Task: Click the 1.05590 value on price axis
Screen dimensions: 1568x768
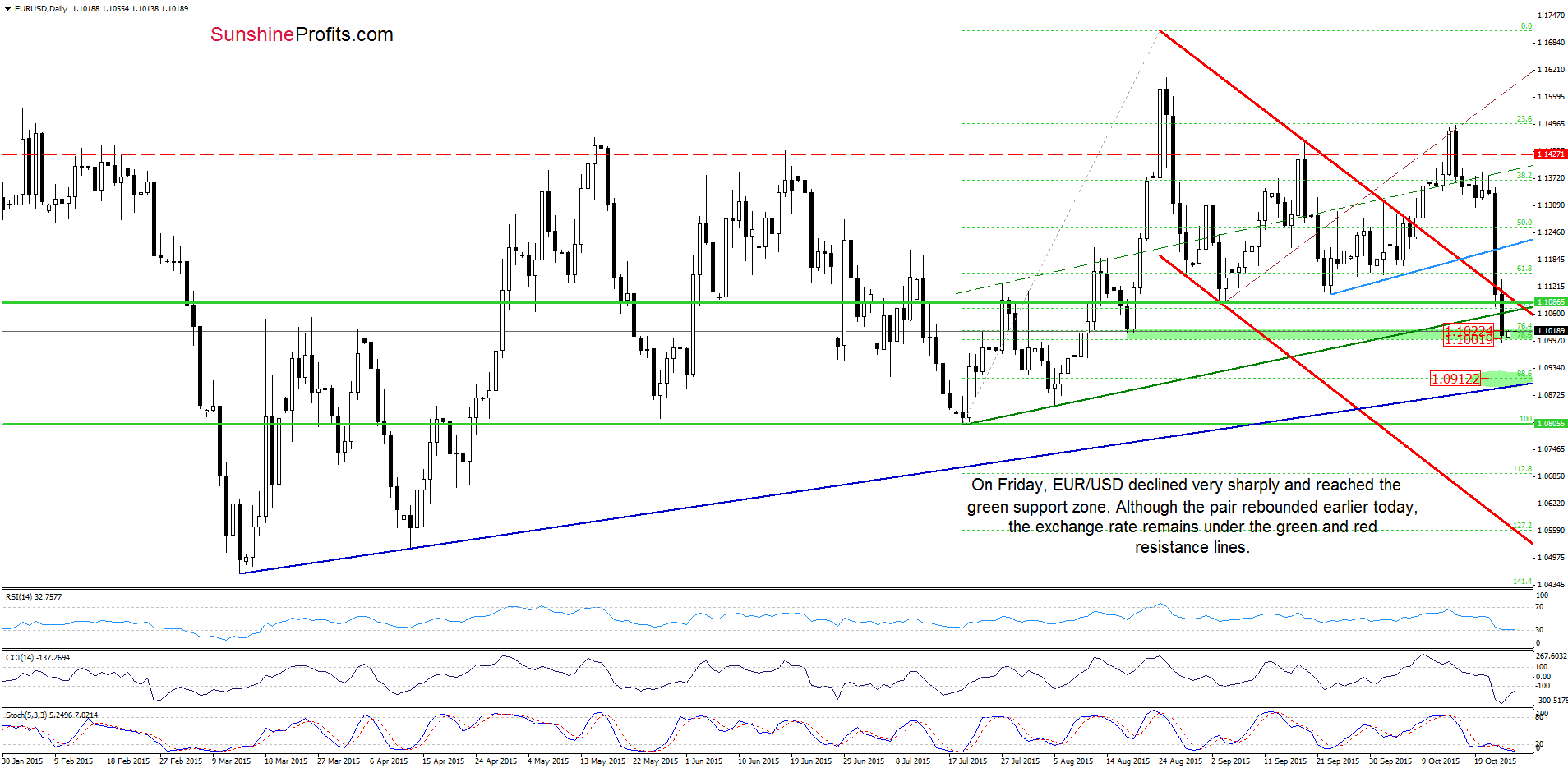Action: 1551,531
